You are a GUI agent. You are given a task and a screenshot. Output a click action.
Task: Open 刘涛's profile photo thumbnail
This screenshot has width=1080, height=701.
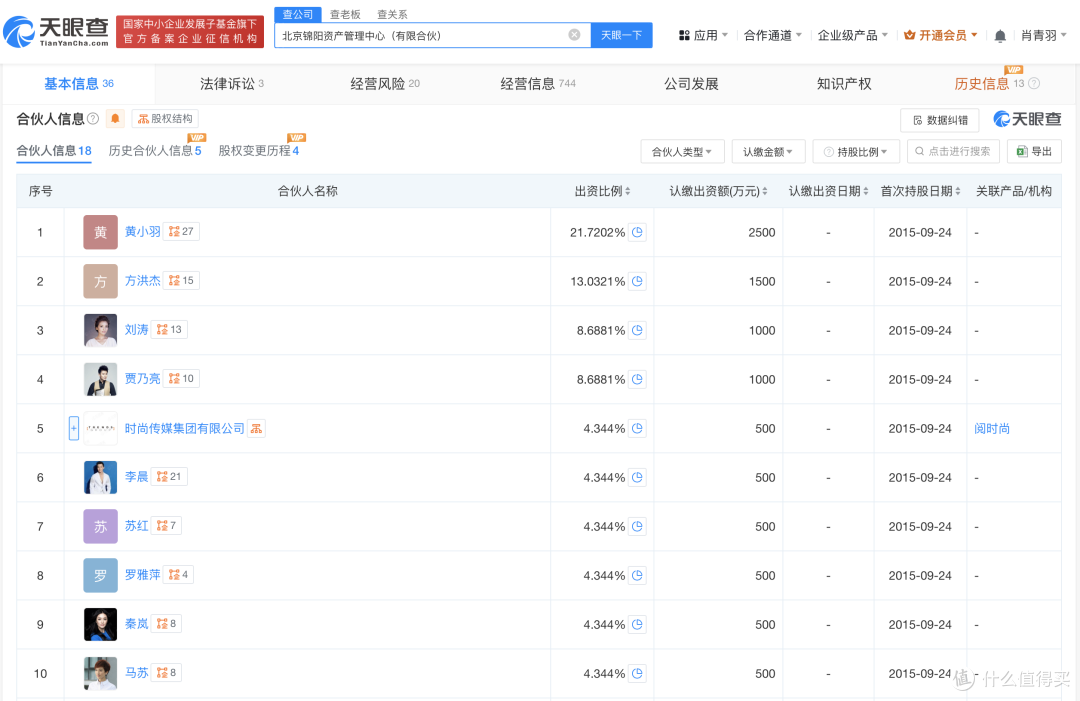(101, 330)
